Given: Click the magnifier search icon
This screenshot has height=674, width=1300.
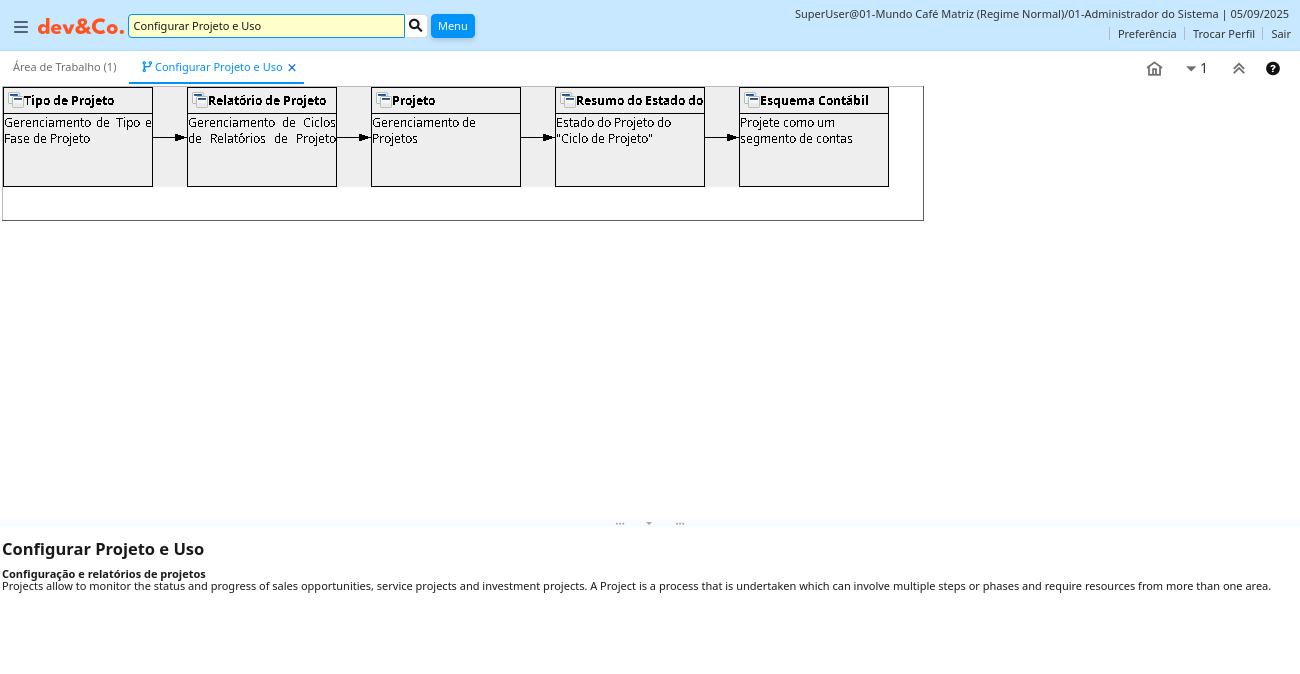Looking at the screenshot, I should point(416,26).
